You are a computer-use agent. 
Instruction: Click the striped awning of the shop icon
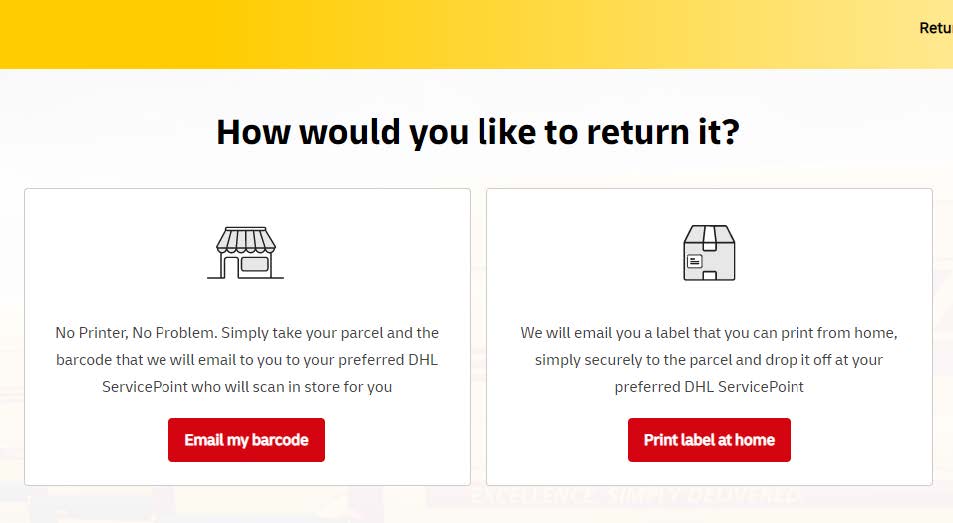pyautogui.click(x=246, y=239)
